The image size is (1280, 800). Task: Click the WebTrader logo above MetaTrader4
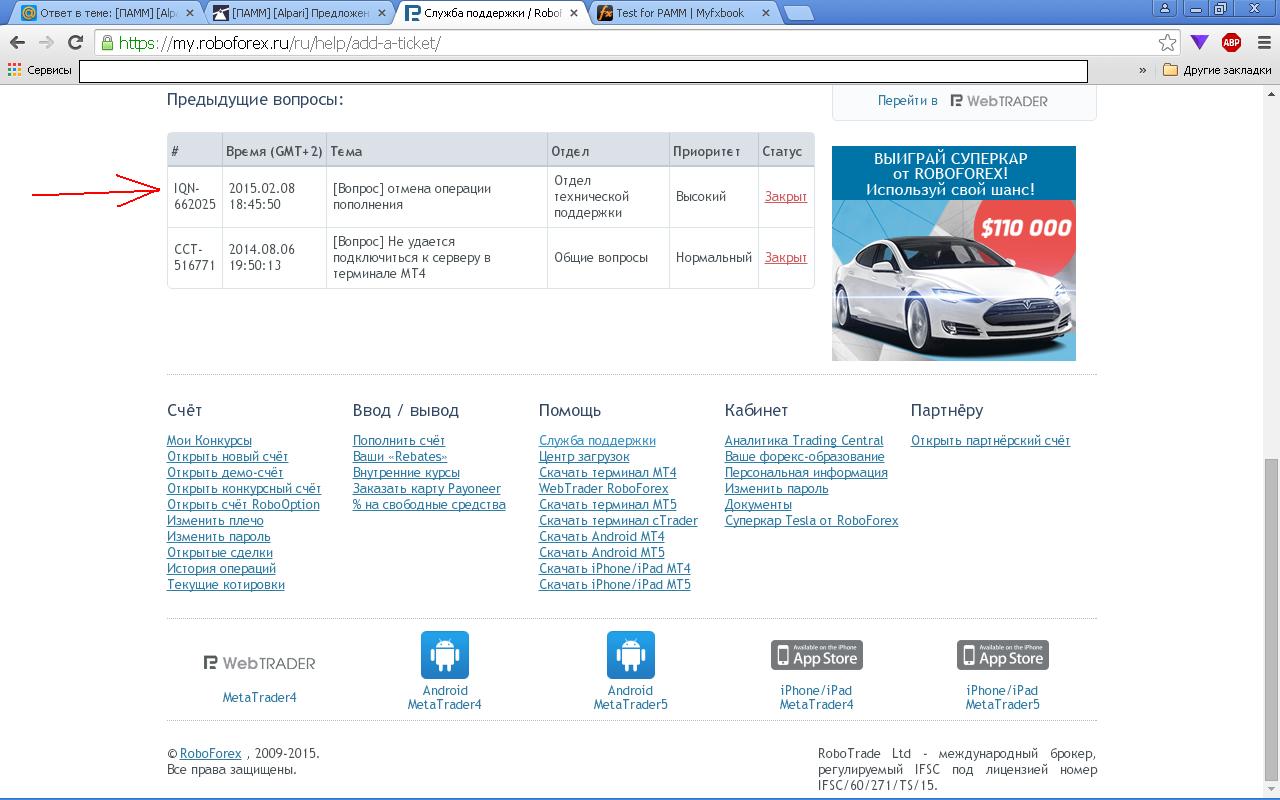(x=259, y=663)
